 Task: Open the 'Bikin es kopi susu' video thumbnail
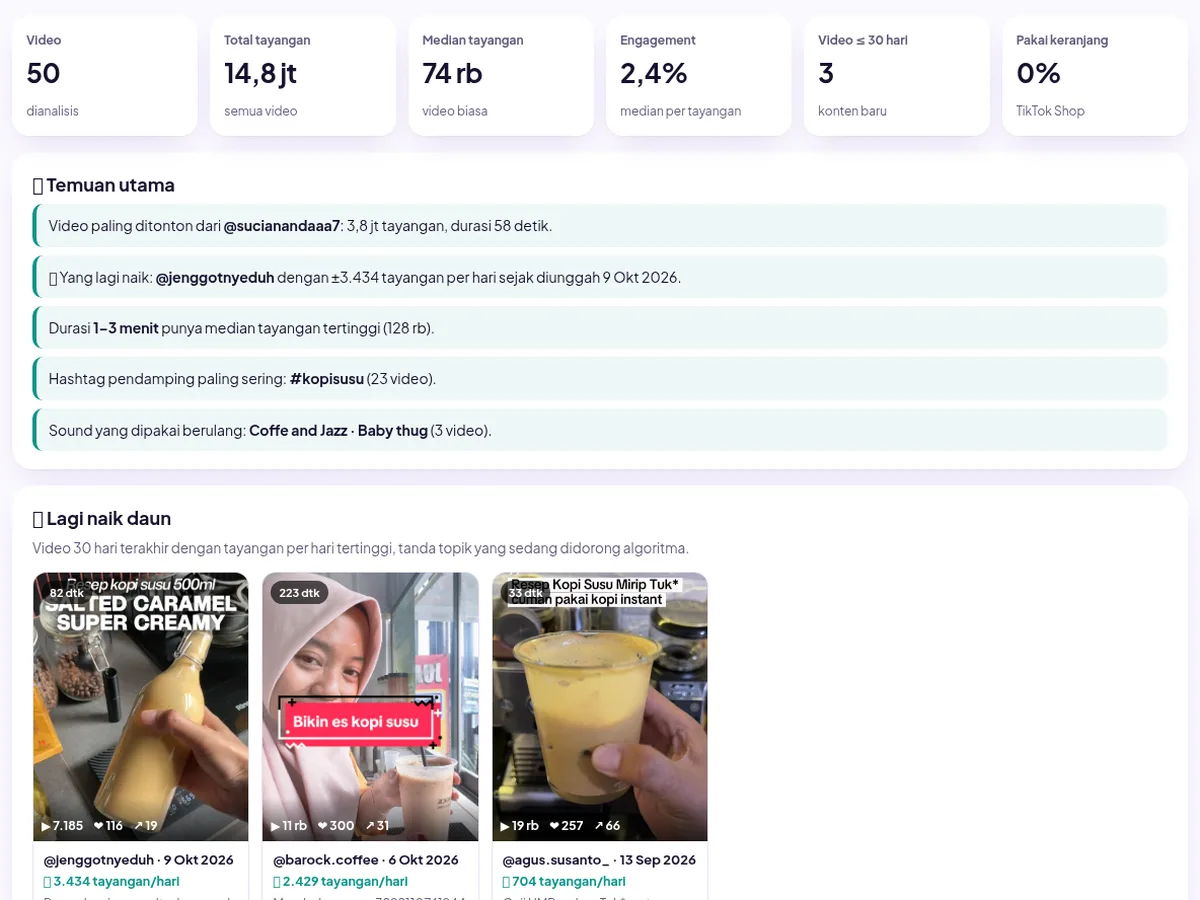pyautogui.click(x=370, y=707)
